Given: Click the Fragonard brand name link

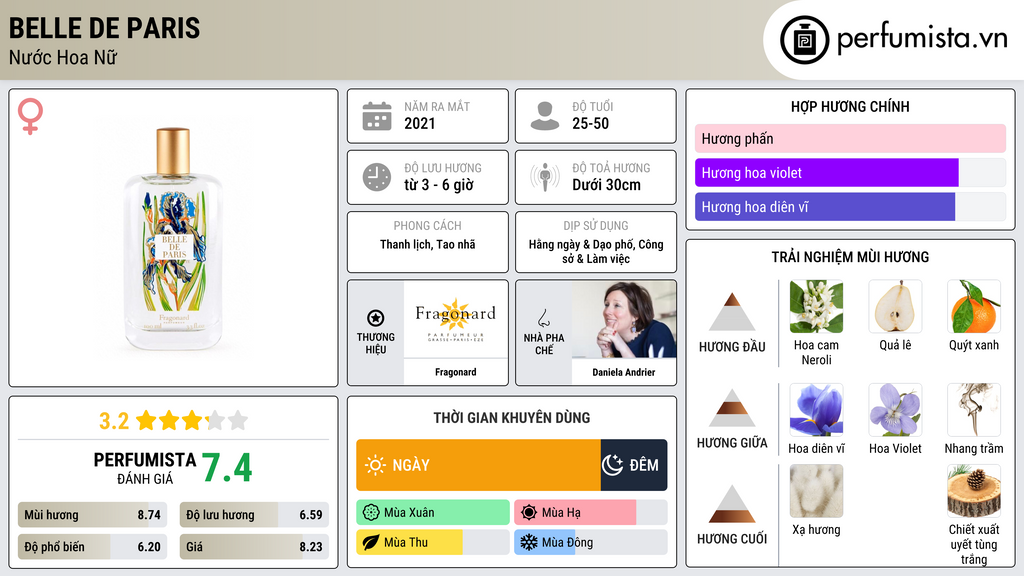Looking at the screenshot, I should [x=455, y=372].
